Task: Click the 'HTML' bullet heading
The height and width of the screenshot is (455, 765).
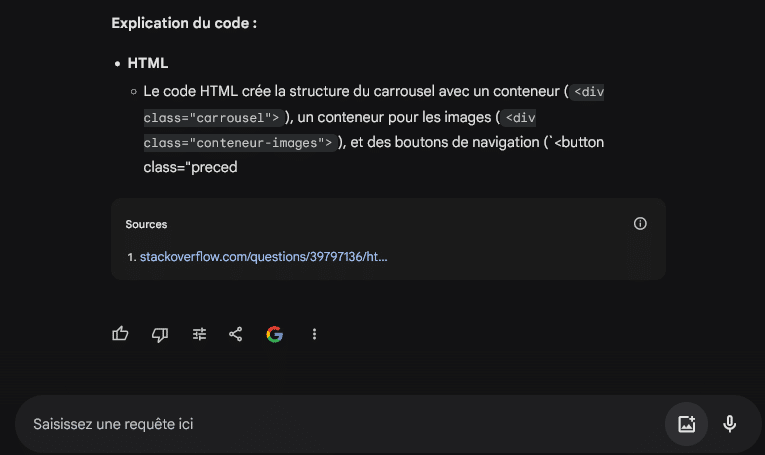Action: [148, 63]
